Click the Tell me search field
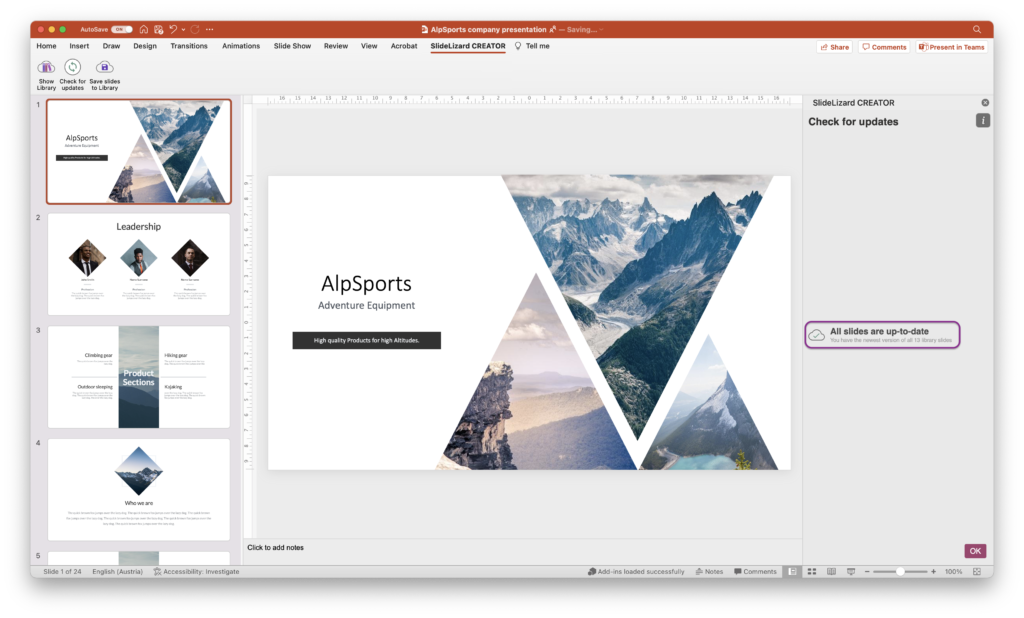This screenshot has height=618, width=1024. 532,46
